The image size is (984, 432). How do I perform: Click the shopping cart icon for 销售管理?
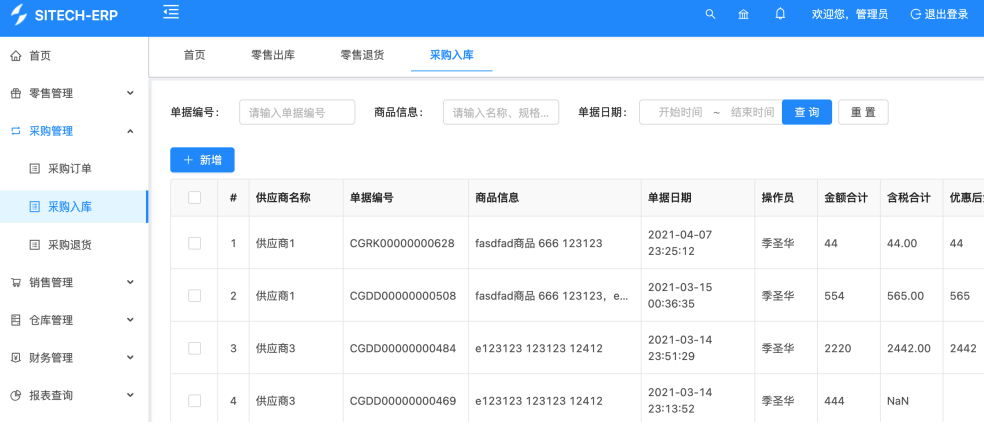point(15,283)
